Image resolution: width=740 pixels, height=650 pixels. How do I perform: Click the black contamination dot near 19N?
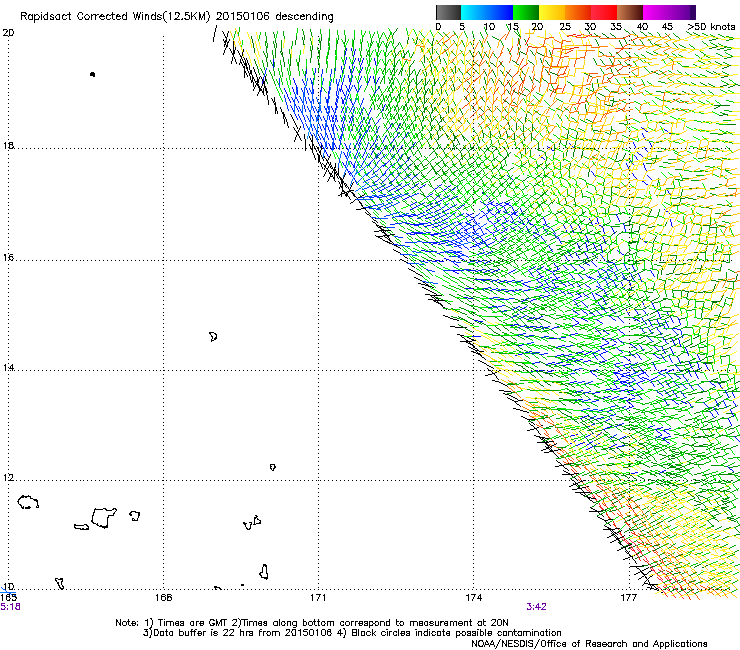pyautogui.click(x=92, y=75)
